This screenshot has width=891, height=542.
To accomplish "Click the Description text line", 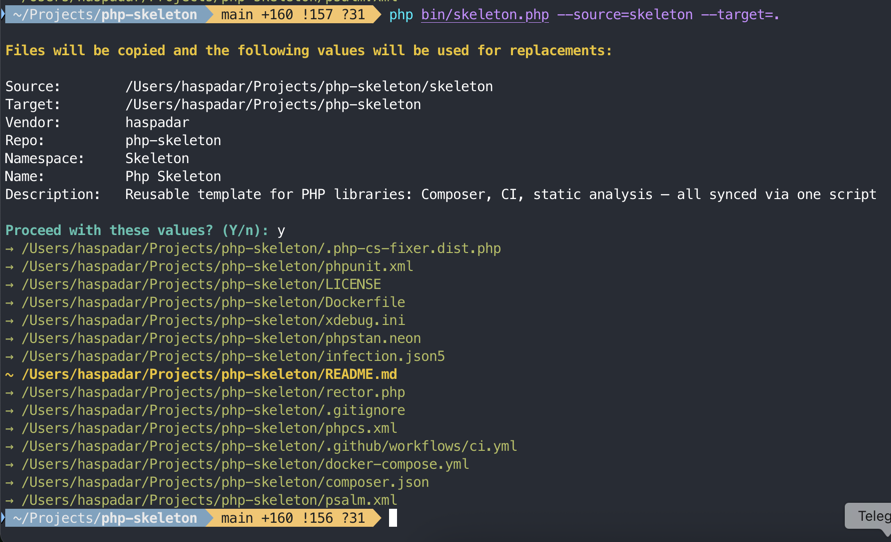I will (x=500, y=195).
